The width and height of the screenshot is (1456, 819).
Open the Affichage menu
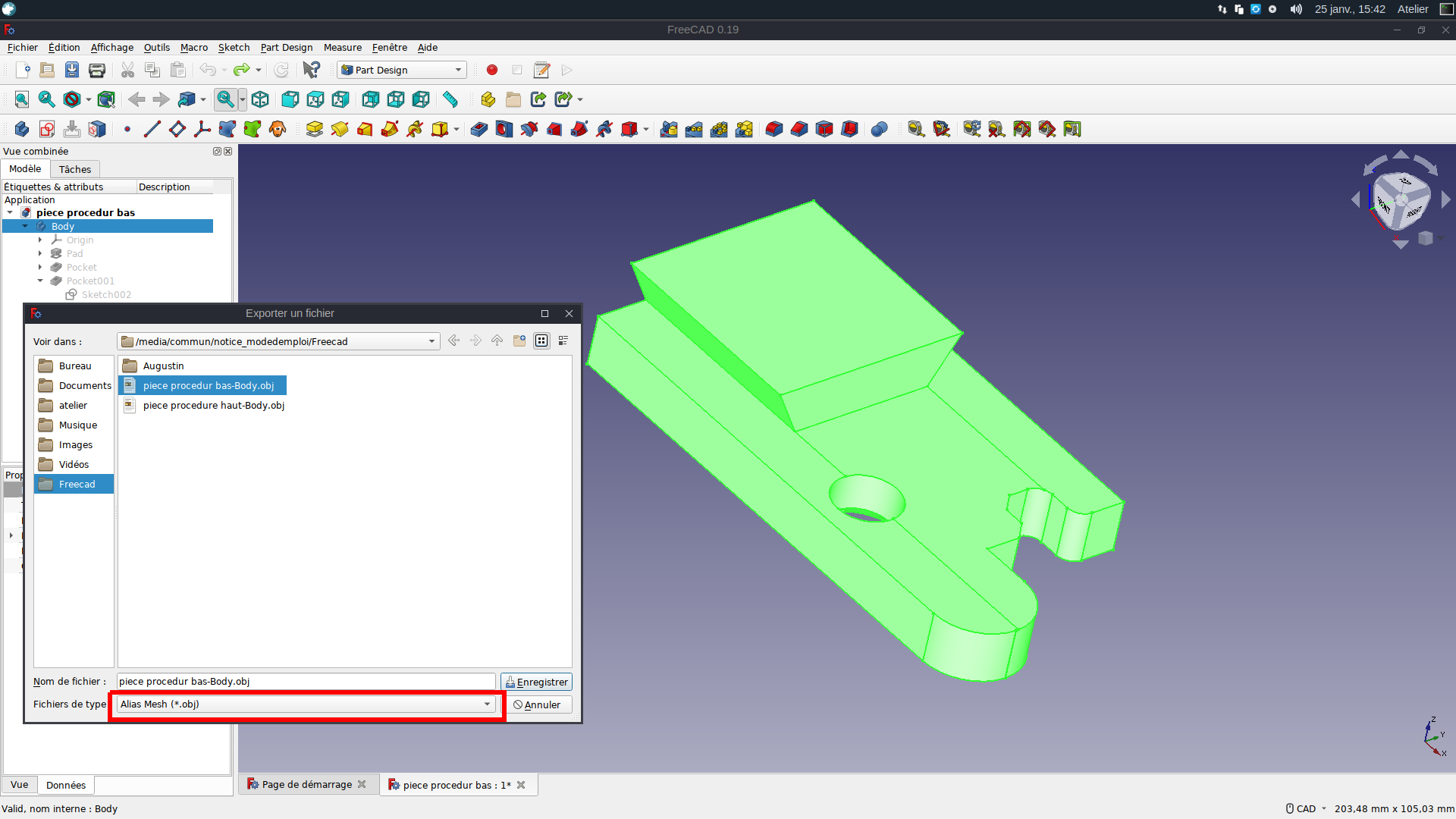tap(112, 47)
